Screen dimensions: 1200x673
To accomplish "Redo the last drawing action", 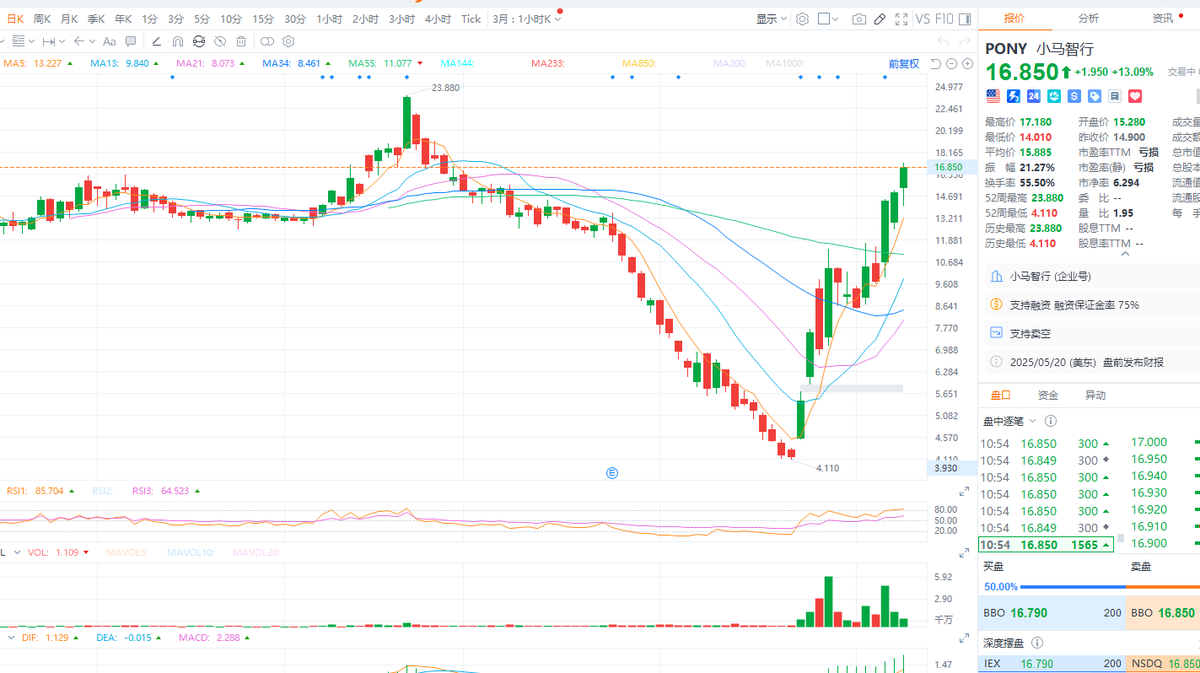I will tap(965, 41).
